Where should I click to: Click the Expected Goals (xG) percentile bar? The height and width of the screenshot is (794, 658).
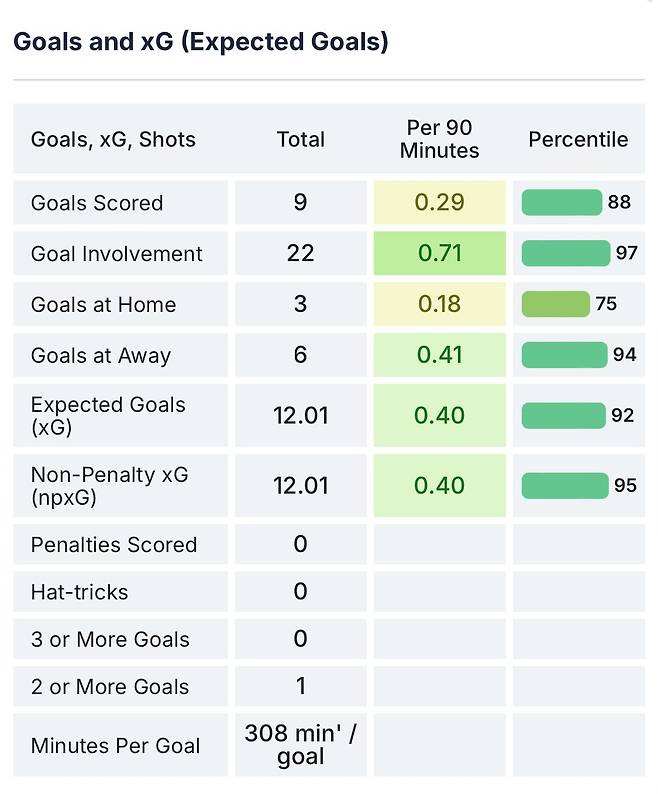(563, 415)
